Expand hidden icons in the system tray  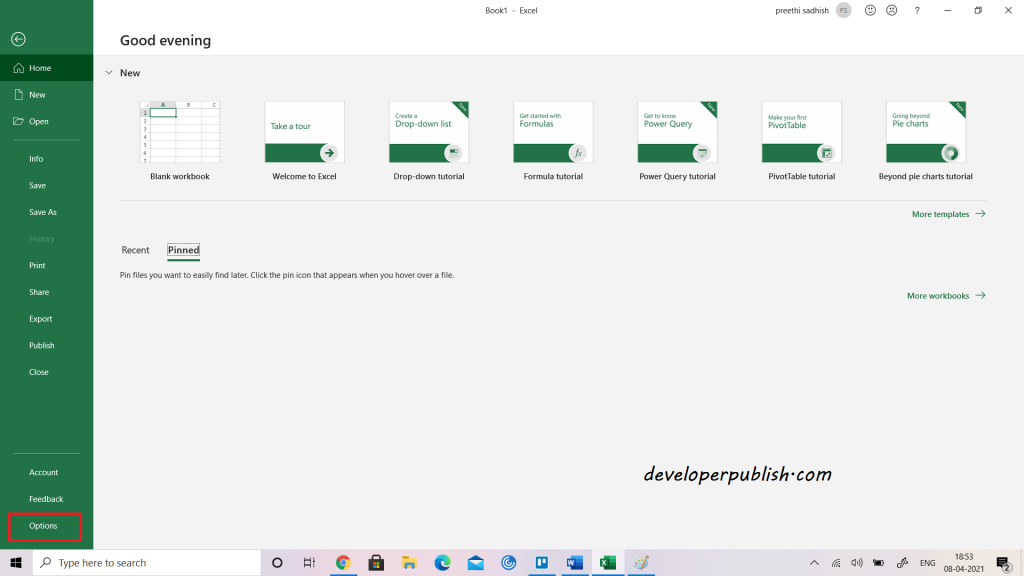click(x=812, y=562)
